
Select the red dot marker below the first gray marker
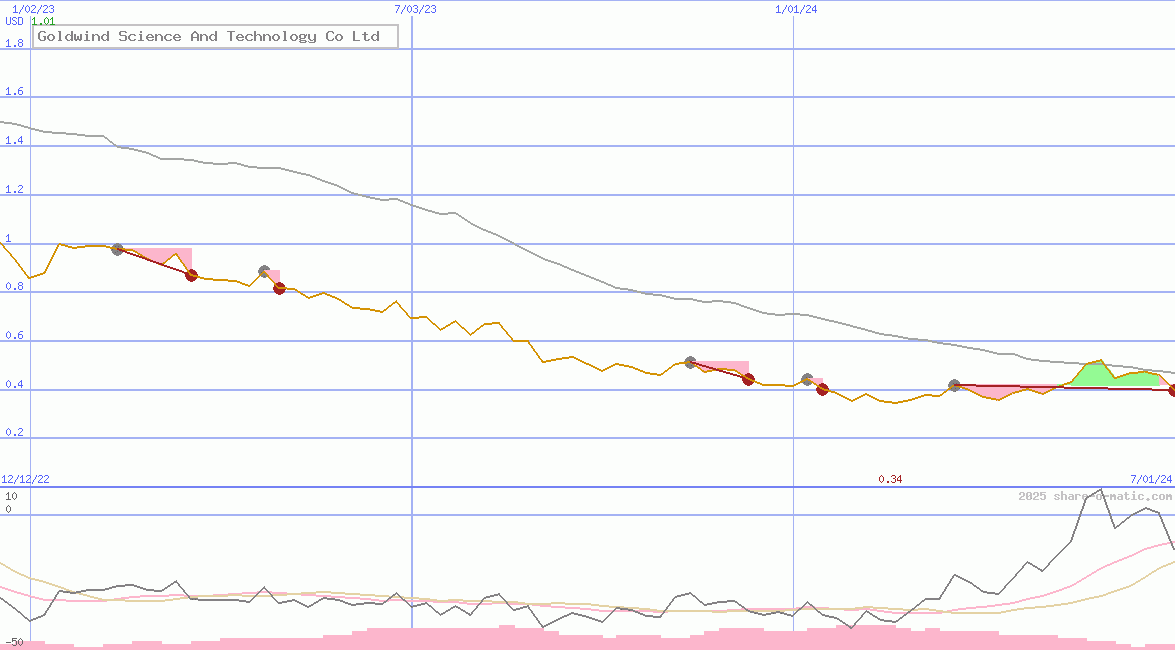(191, 276)
